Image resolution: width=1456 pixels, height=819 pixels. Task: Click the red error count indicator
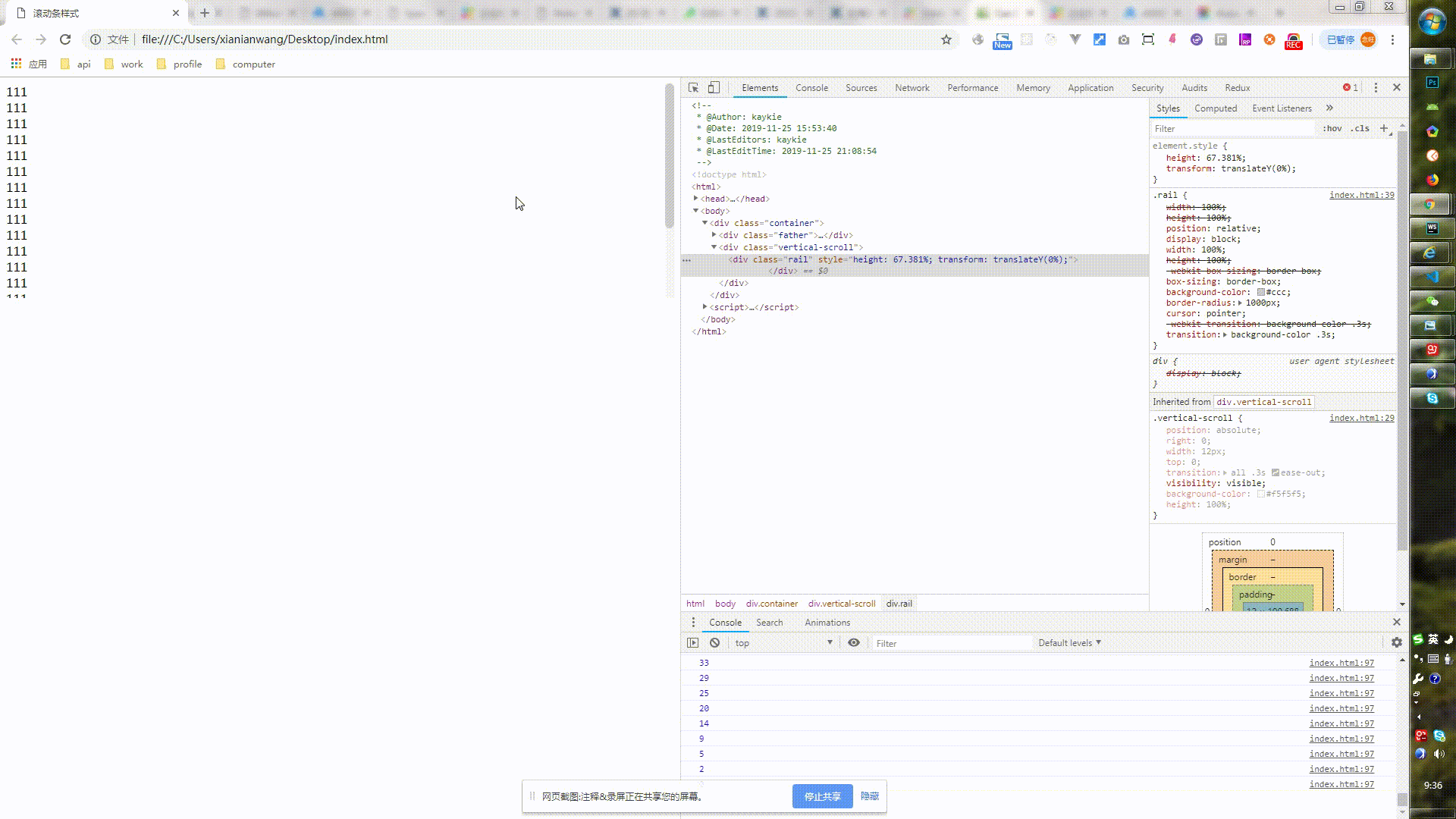[x=1351, y=88]
